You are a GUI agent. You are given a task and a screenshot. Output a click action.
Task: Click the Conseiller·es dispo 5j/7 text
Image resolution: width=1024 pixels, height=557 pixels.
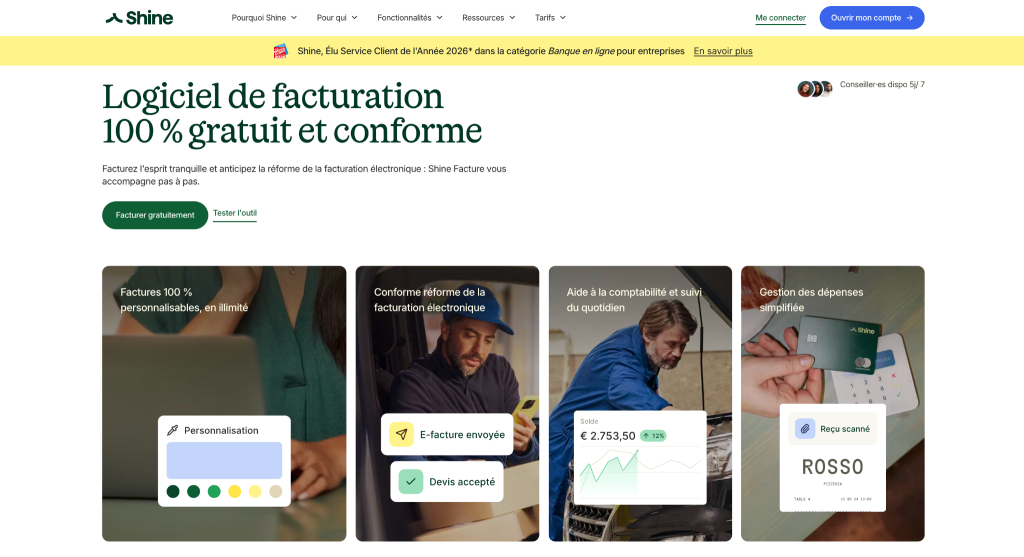point(882,84)
